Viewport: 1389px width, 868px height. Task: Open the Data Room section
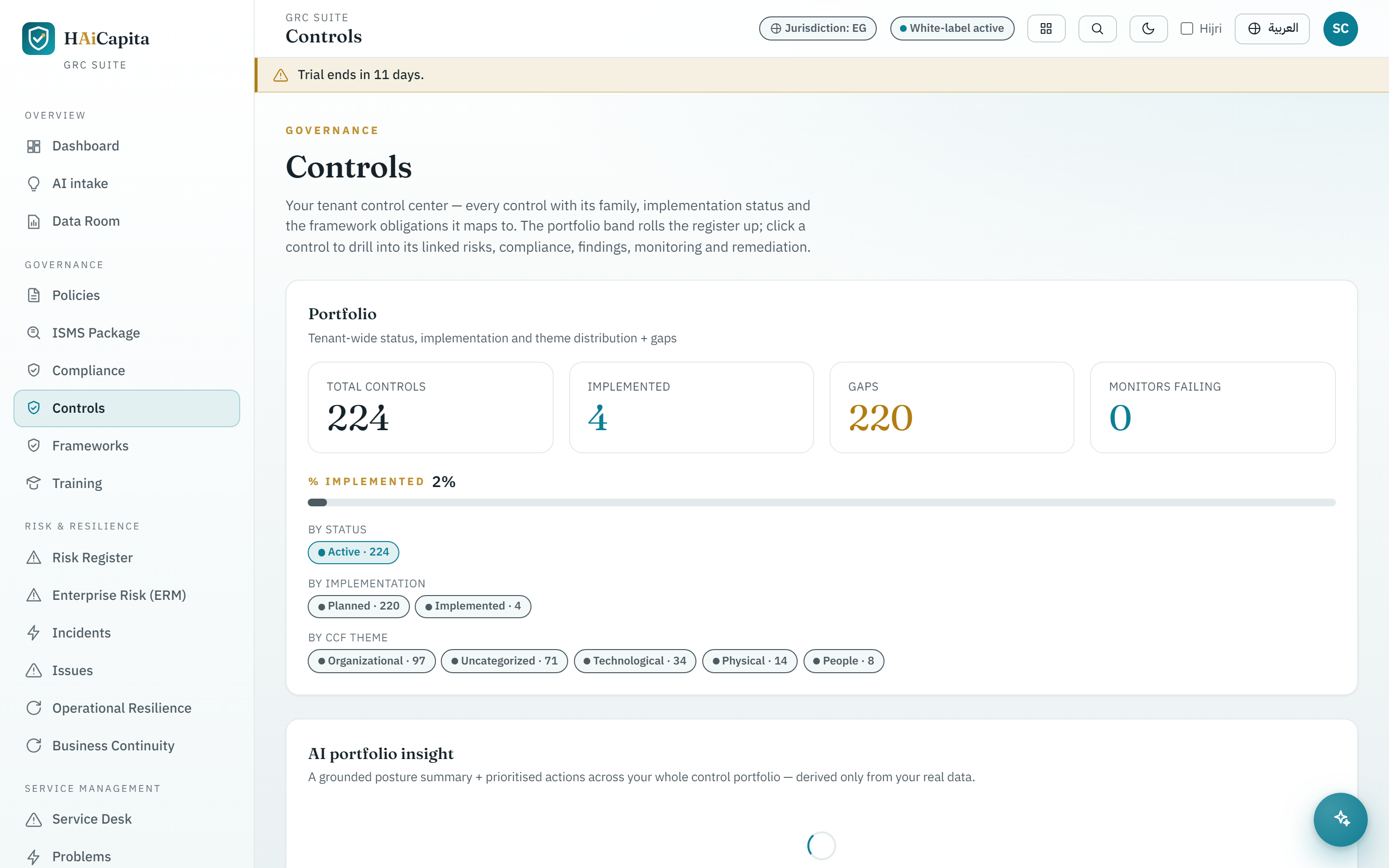(x=127, y=222)
